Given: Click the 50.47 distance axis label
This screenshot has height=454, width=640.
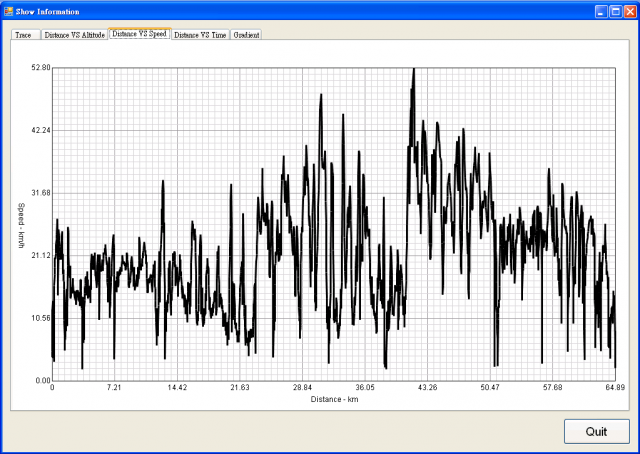Looking at the screenshot, I should click(490, 387).
